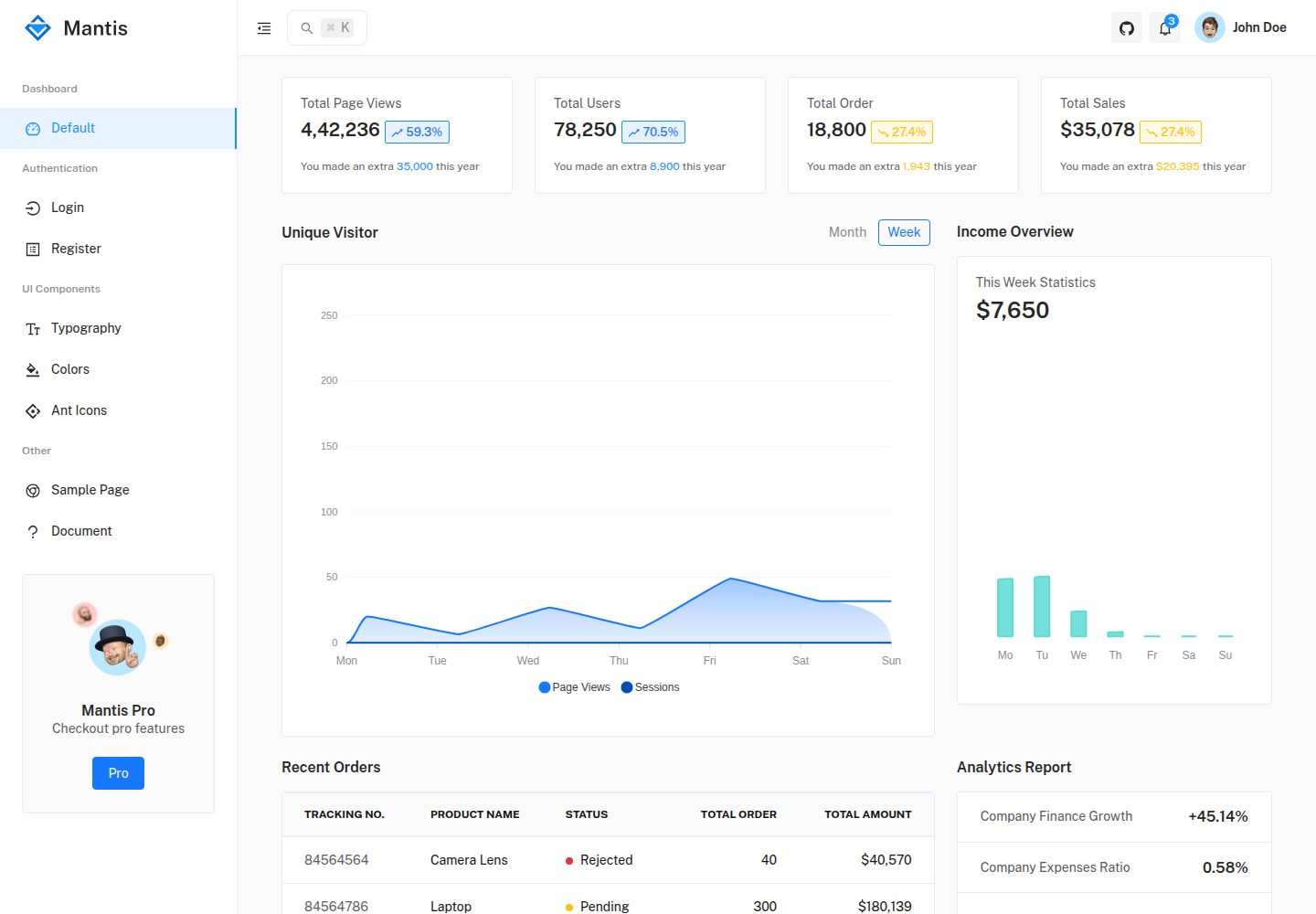Click tracking number 84564786 link
The image size is (1316, 914).
tap(336, 906)
